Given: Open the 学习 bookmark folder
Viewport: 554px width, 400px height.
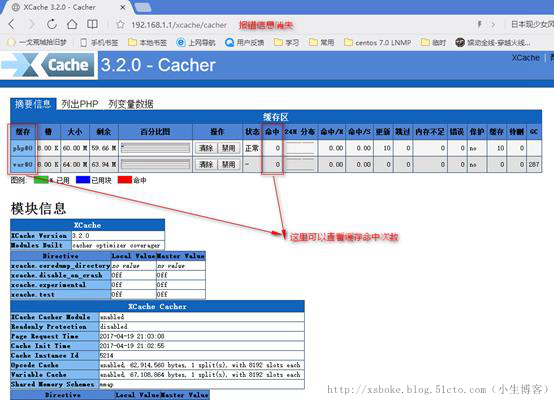Looking at the screenshot, I should pyautogui.click(x=287, y=42).
